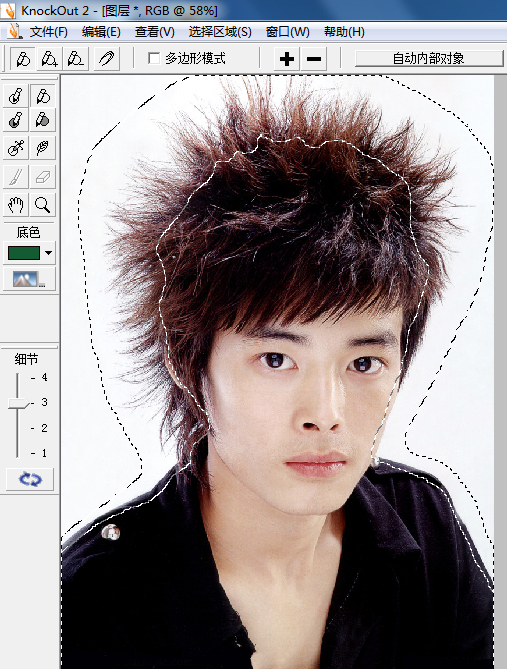Viewport: 507px width, 669px height.
Task: Select the outside object tool in sidebar
Action: [x=43, y=96]
